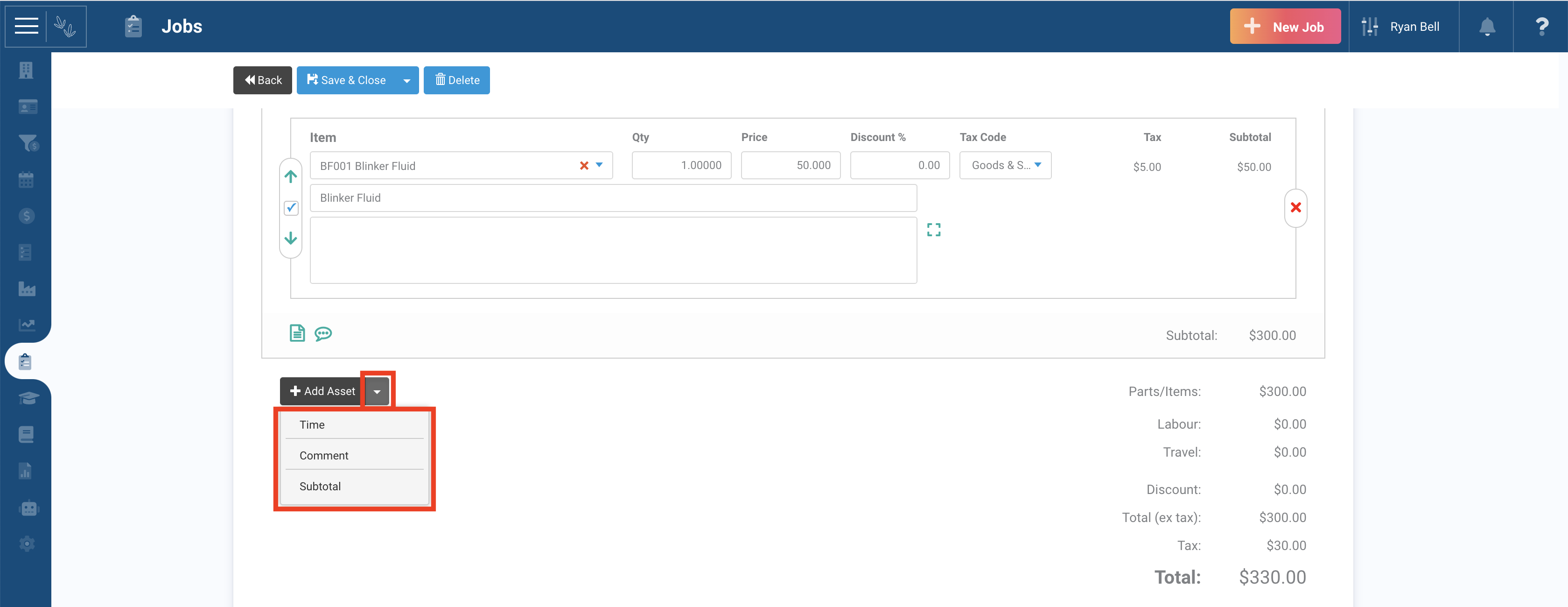Move the Blinker Fluid line up
This screenshot has width=1568, height=607.
291,176
